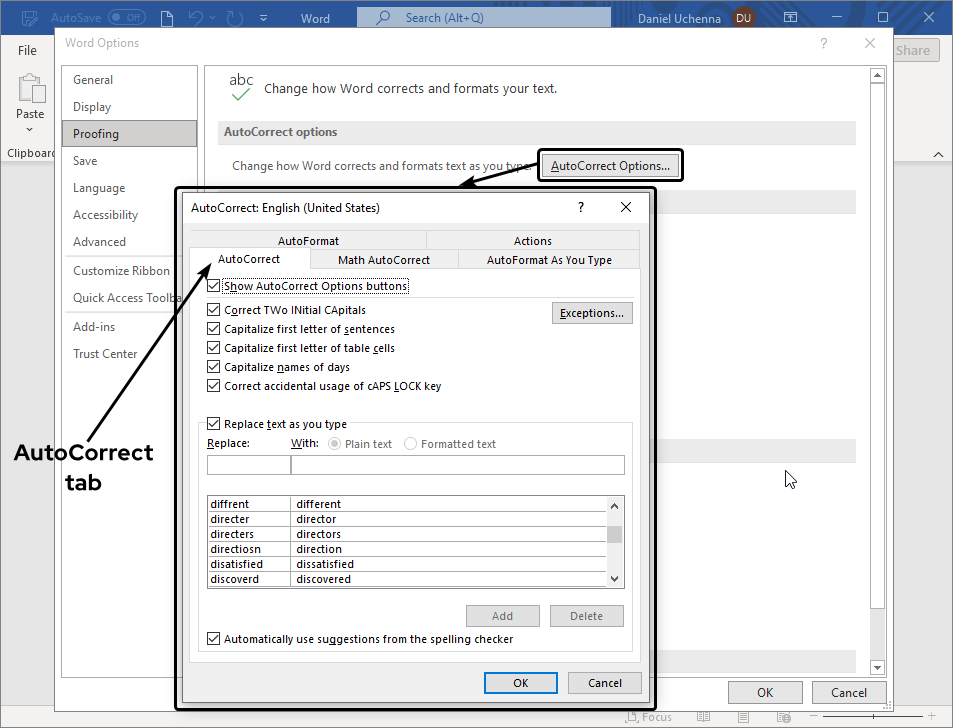Expand the collapsed ribbon chevron

(x=938, y=154)
